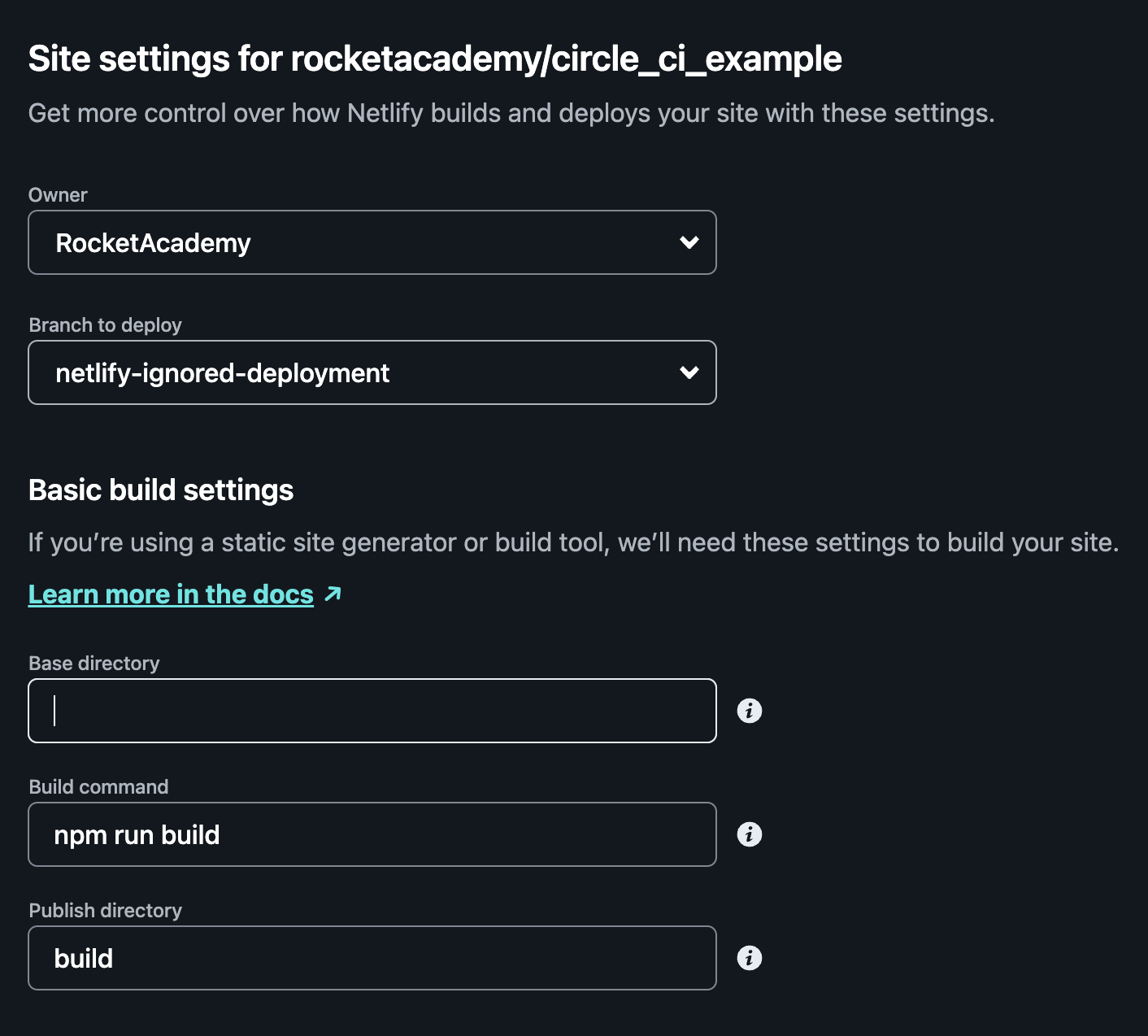
Task: Click the info icon beside Publish directory
Action: coord(749,958)
